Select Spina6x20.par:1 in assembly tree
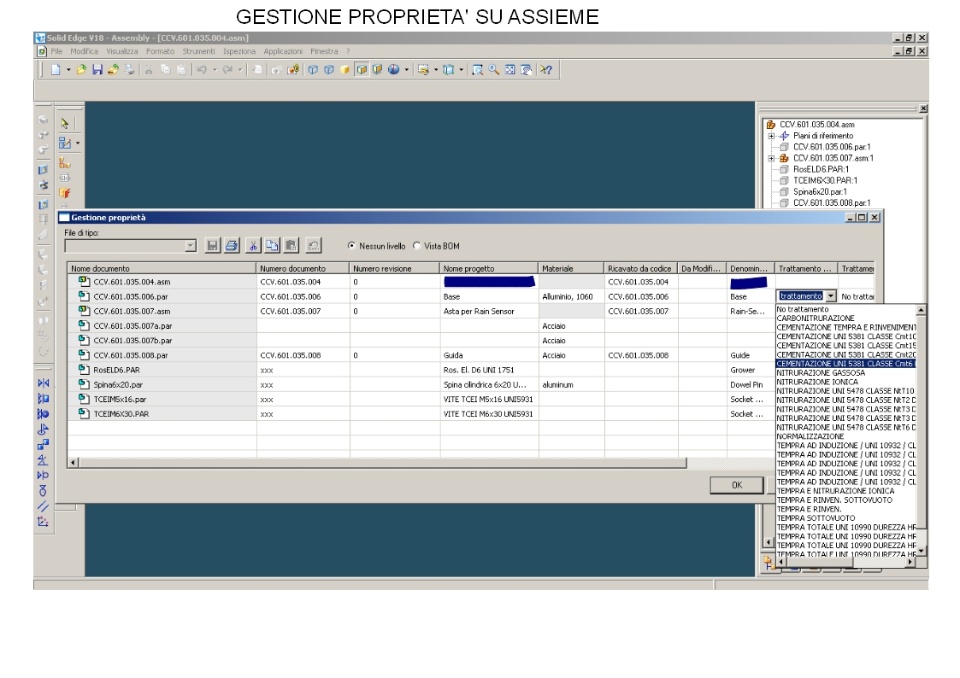The image size is (960, 678). 820,192
